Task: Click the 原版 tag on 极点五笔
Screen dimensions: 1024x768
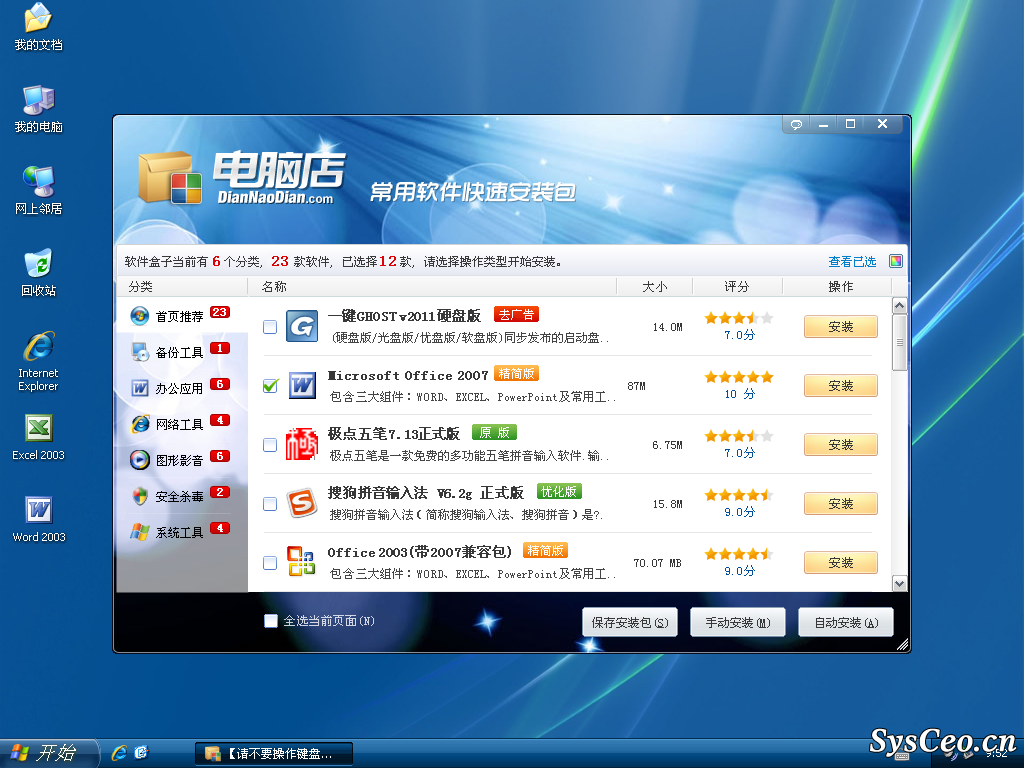Action: (494, 432)
